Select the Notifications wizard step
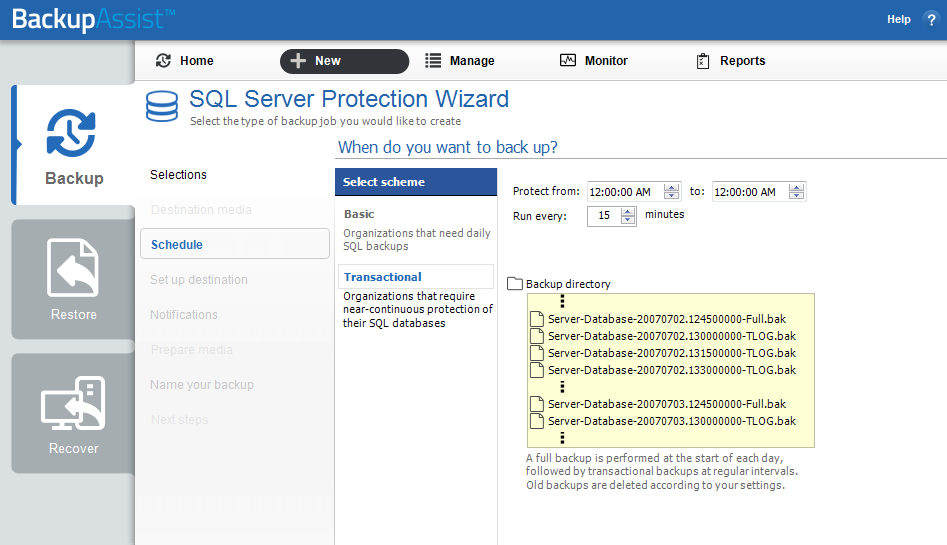The width and height of the screenshot is (947, 545). coord(184,315)
